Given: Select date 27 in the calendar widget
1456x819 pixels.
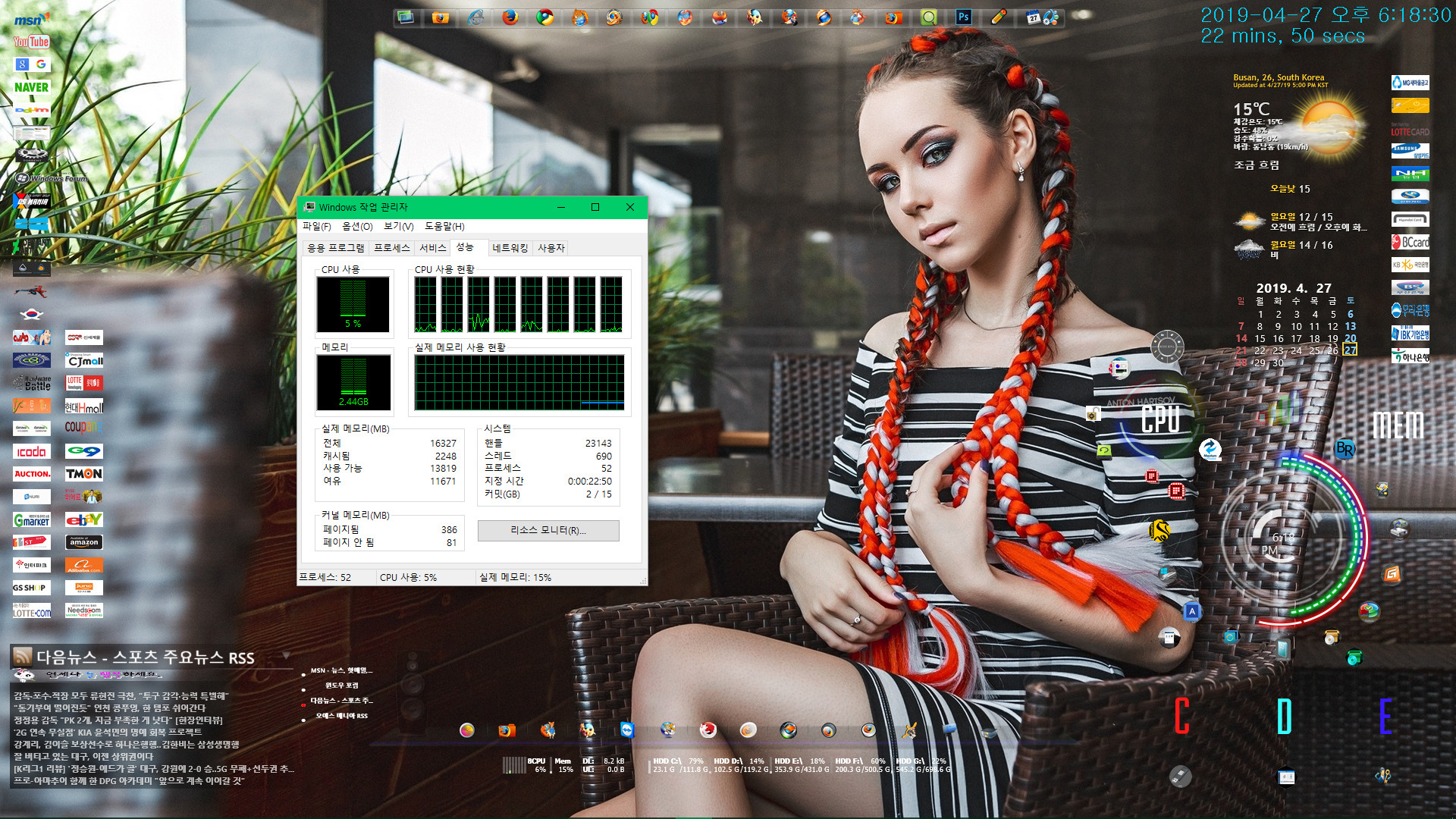Looking at the screenshot, I should click(1350, 350).
